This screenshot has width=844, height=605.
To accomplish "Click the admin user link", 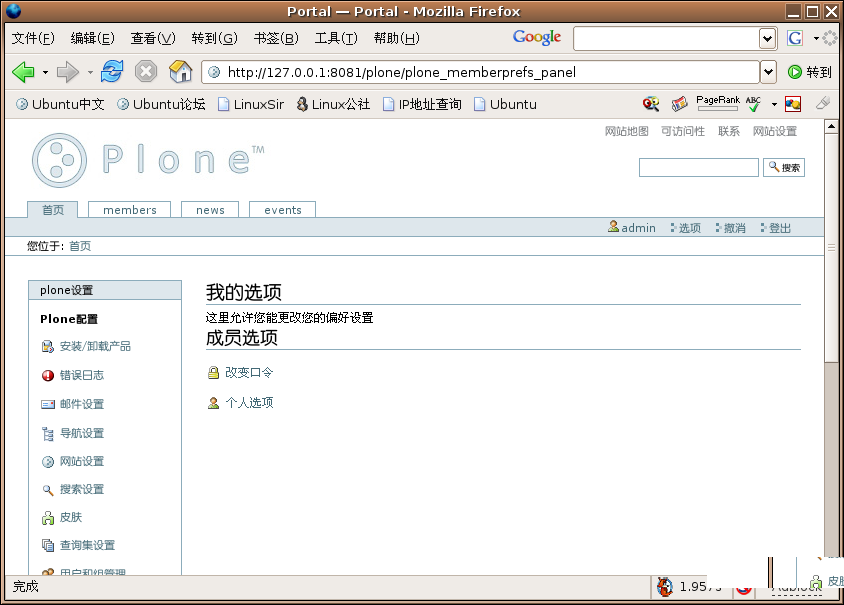I will point(632,228).
